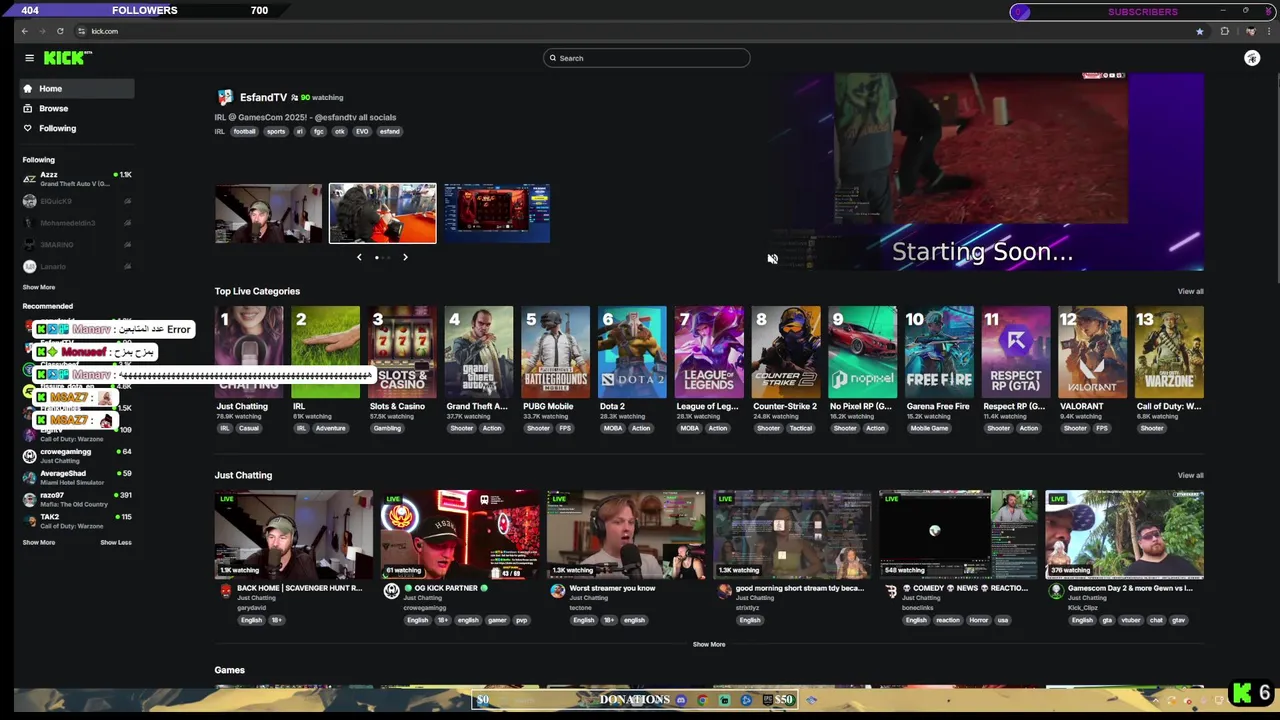View all Just Chatting streams
Screen dimensions: 1280x720
1190,475
